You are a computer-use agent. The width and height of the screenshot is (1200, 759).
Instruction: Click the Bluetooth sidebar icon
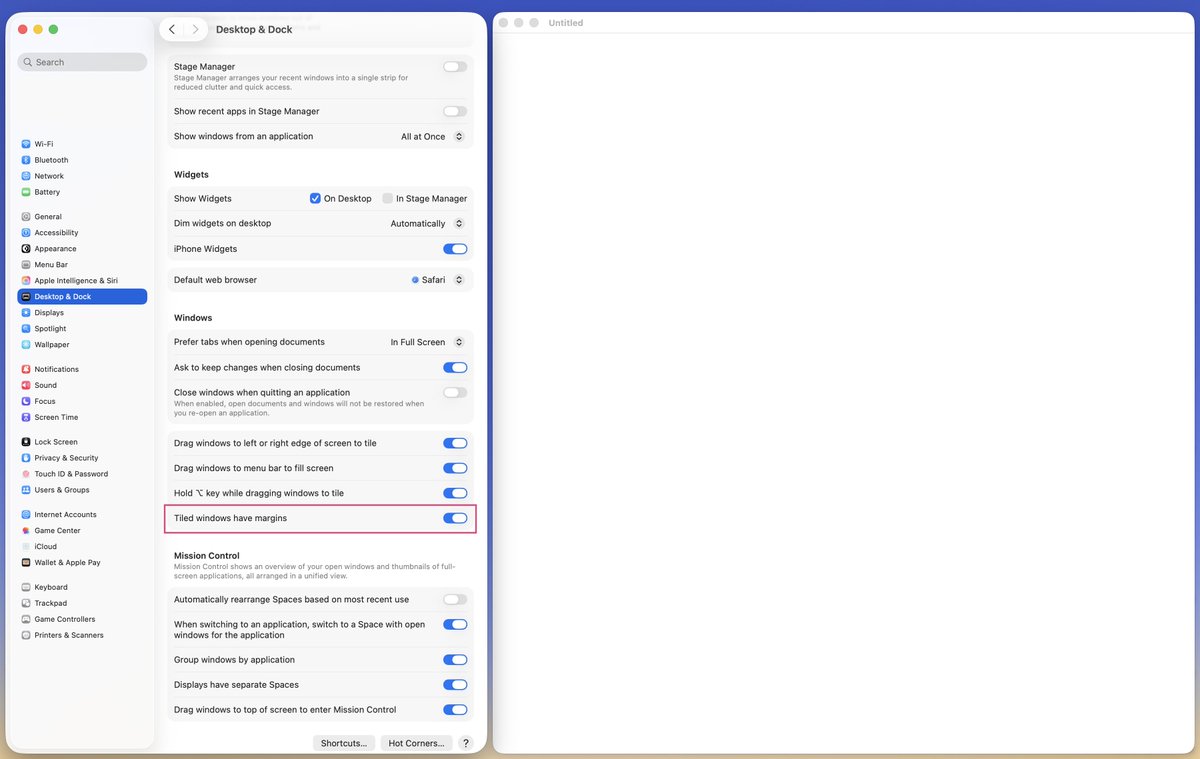click(x=26, y=160)
